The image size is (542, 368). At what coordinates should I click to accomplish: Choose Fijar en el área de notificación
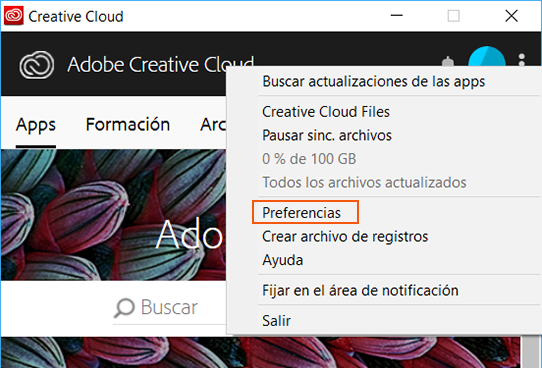click(x=360, y=290)
